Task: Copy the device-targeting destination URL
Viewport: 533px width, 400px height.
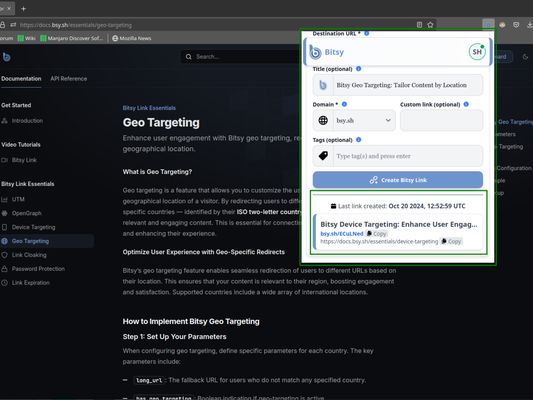Action: [451, 242]
